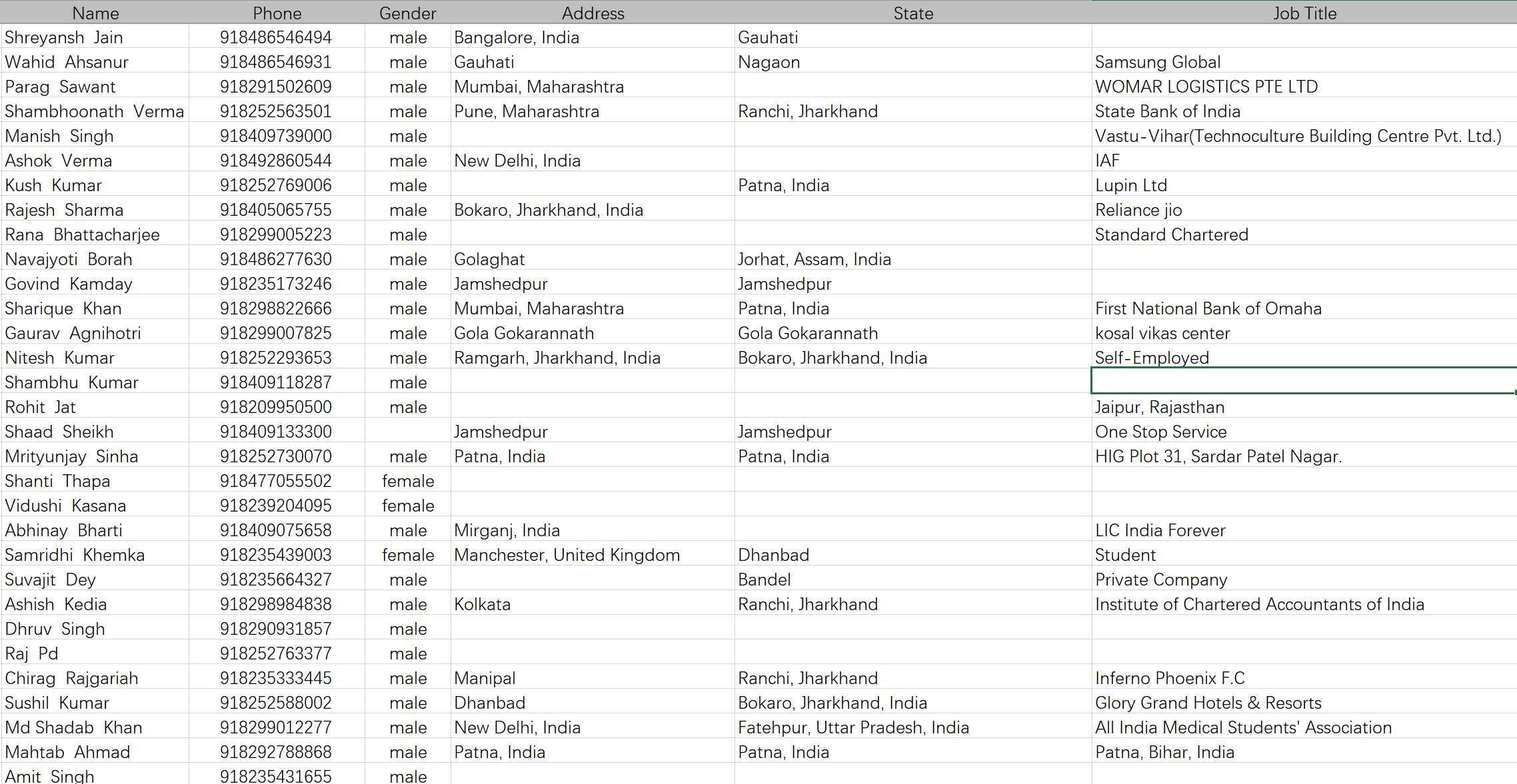
Task: Select 'Institute of Chartered Accountants of India'
Action: [x=1304, y=604]
